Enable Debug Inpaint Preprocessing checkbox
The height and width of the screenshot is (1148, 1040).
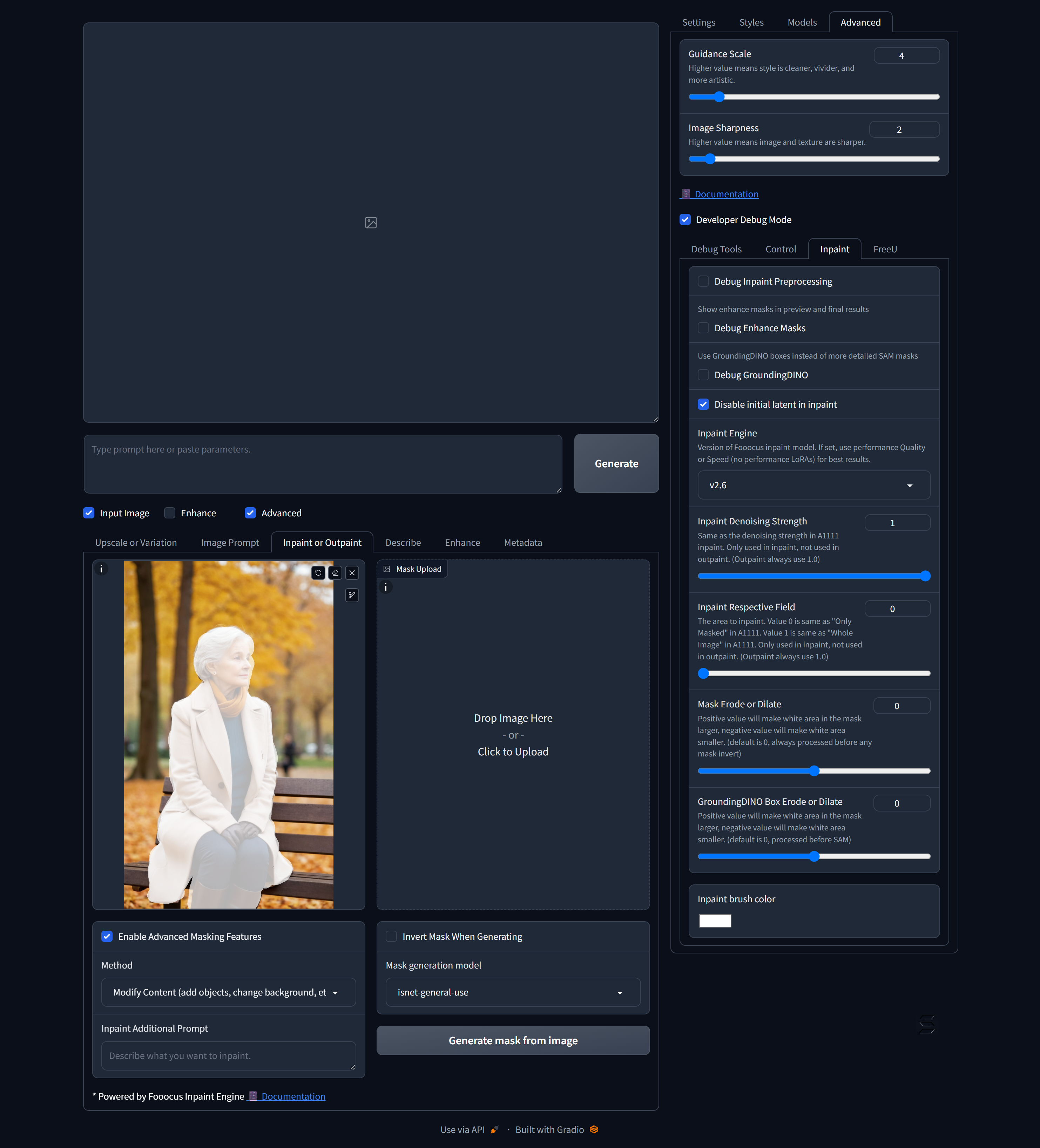pos(703,281)
